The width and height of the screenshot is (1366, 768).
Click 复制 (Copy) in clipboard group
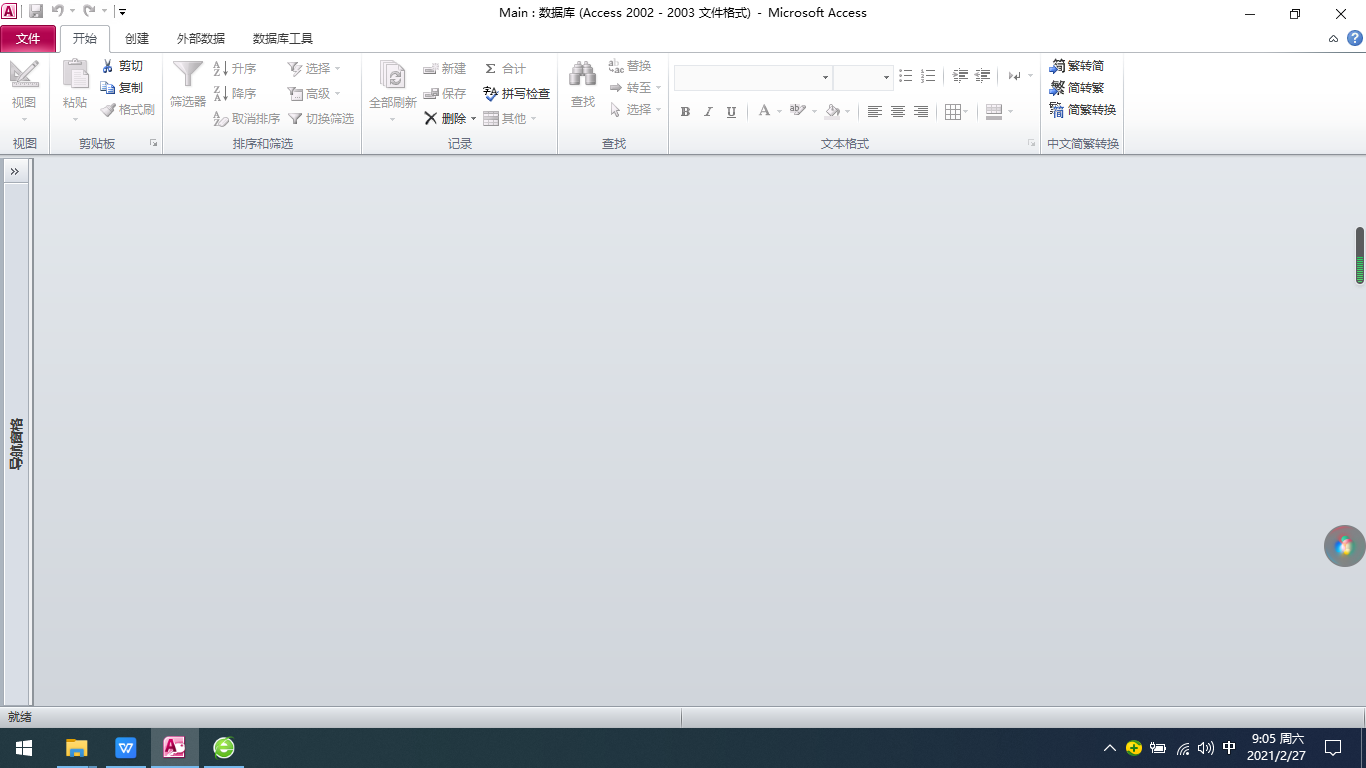[122, 88]
